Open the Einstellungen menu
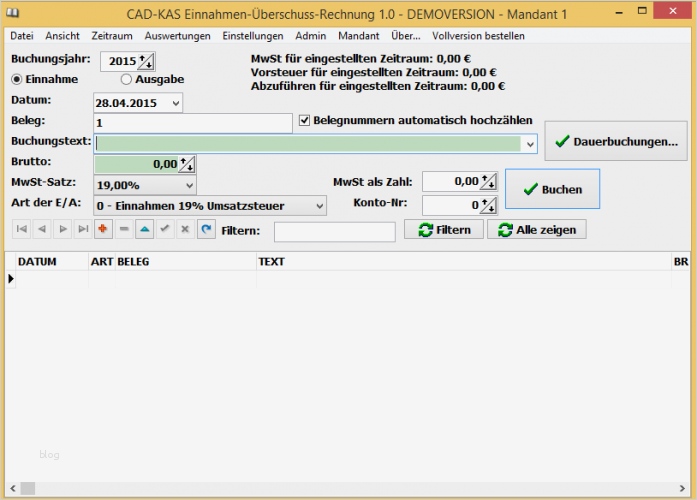The width and height of the screenshot is (697, 500). point(253,36)
